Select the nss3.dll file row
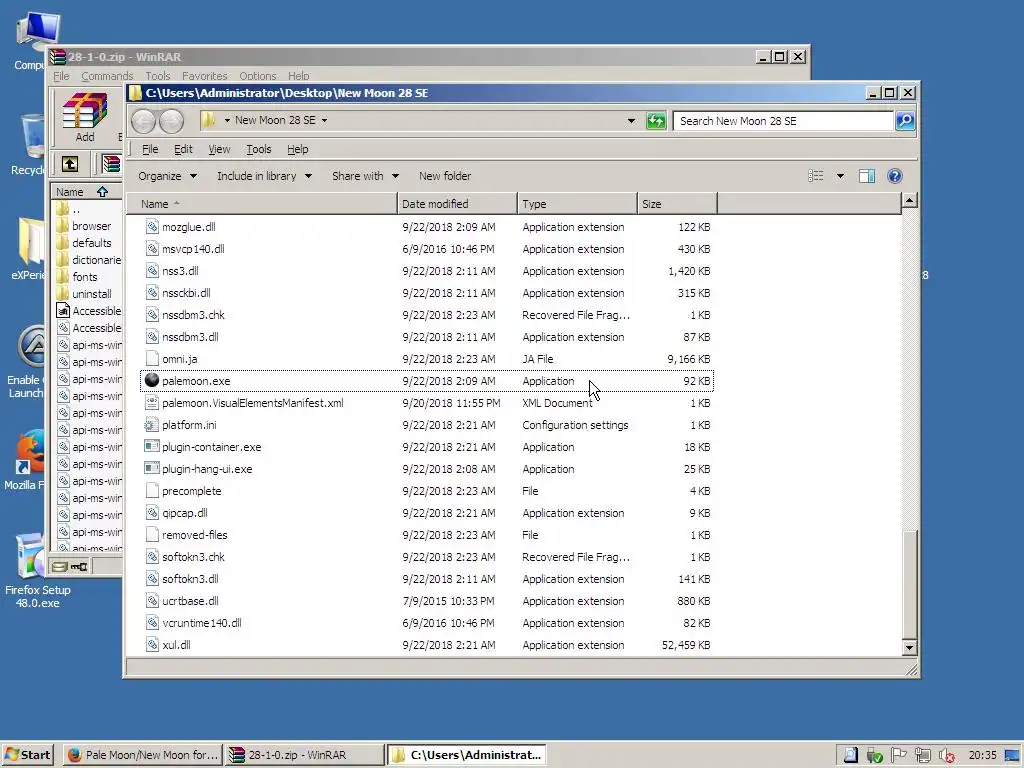The image size is (1024, 768). coord(427,270)
